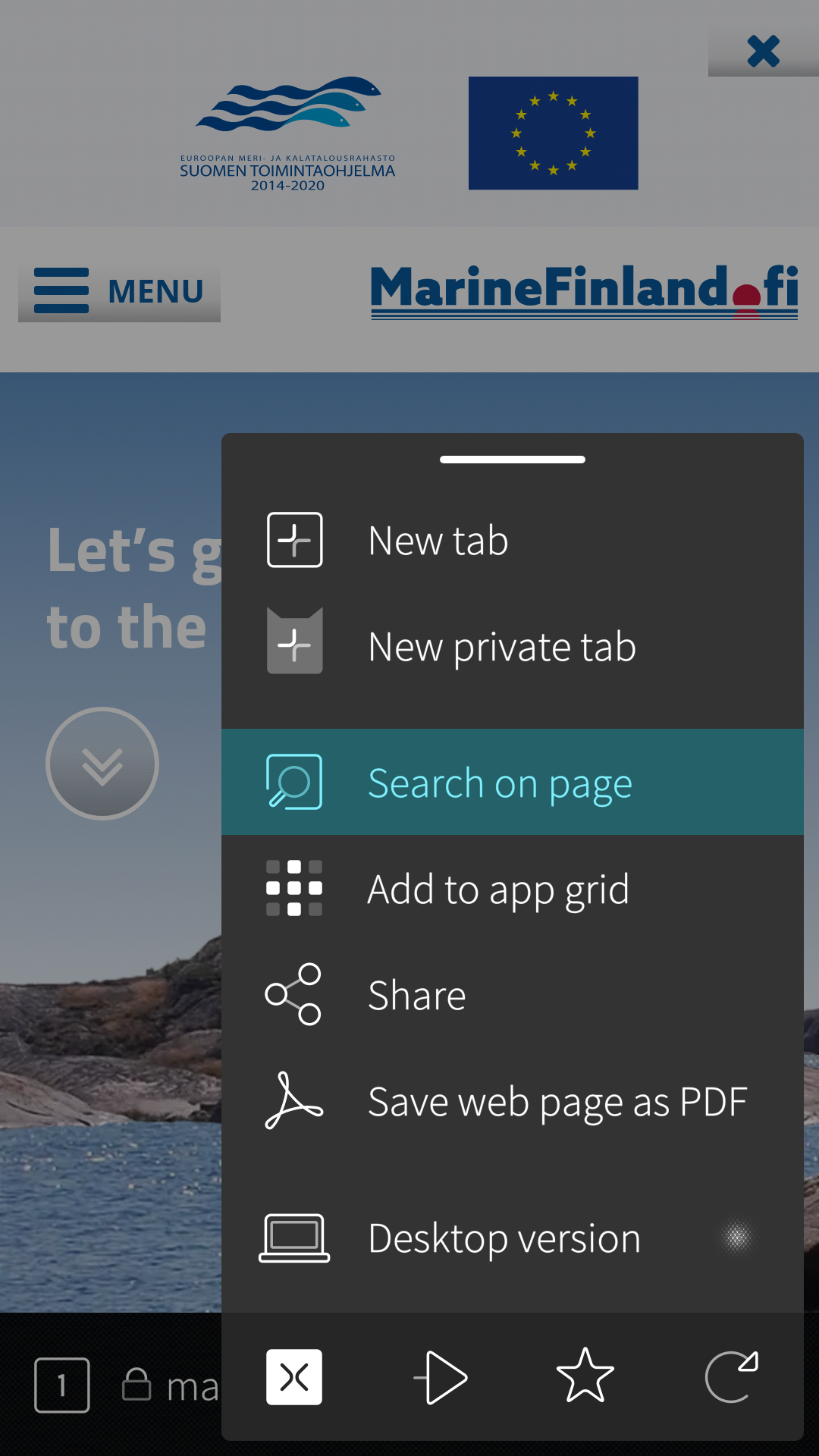This screenshot has height=1456, width=819.
Task: Open the tab counter showing 1
Action: click(62, 1385)
